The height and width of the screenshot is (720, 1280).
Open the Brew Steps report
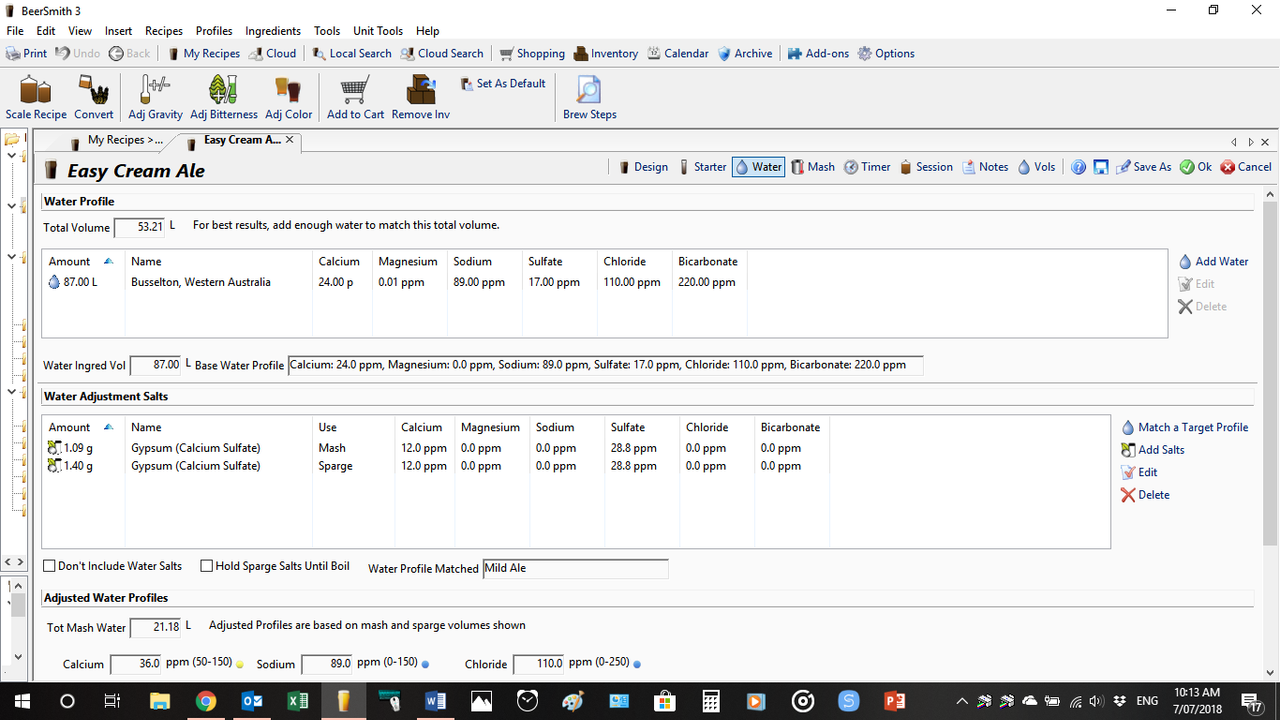(590, 98)
